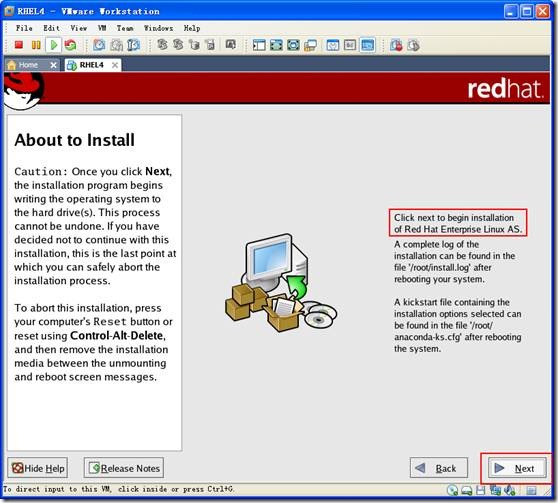Image resolution: width=558 pixels, height=503 pixels.
Task: Click the highlighted console view toolbar icon
Action: (368, 45)
